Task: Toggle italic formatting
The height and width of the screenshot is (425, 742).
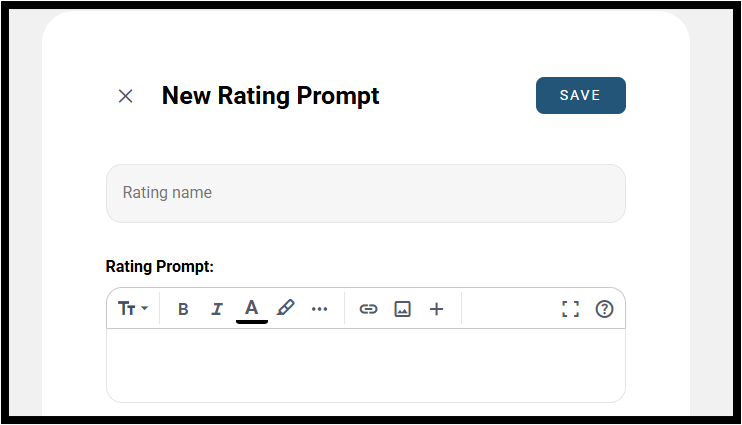Action: pyautogui.click(x=217, y=309)
